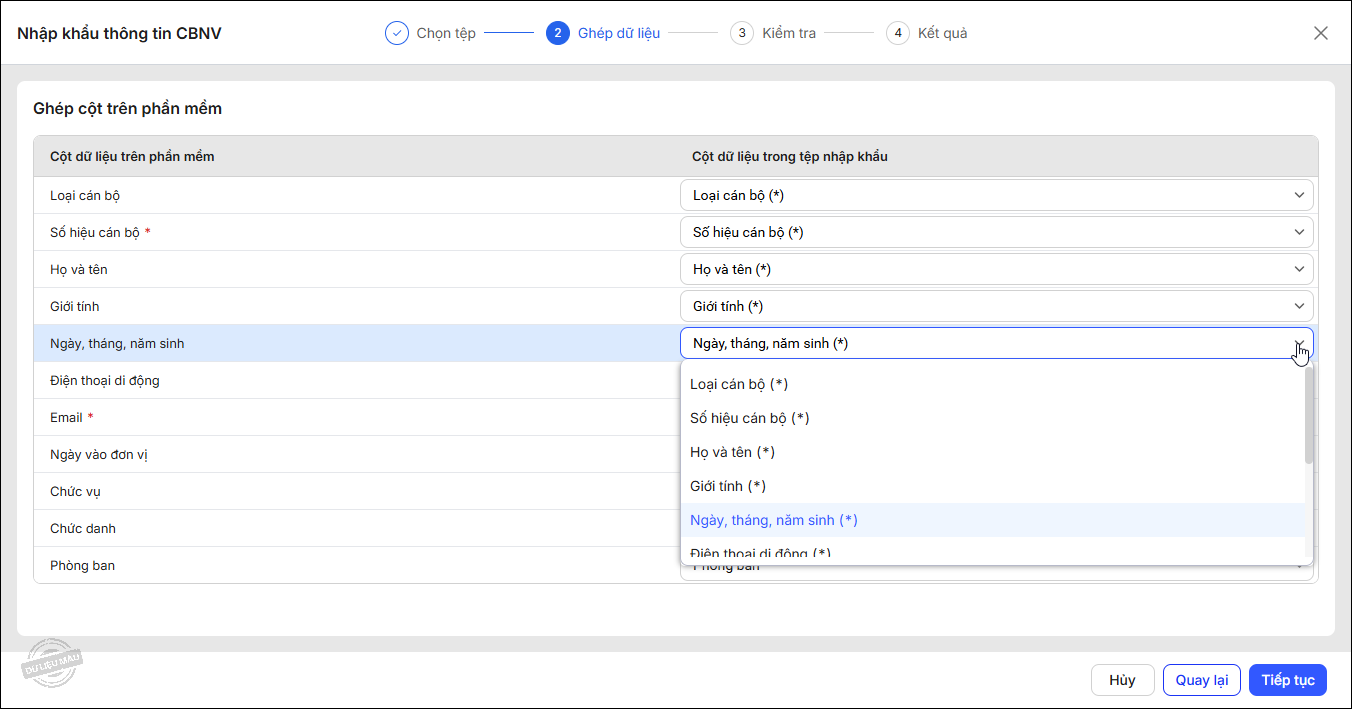Close the import dialog with X icon
This screenshot has height=709, width=1352.
[1320, 33]
